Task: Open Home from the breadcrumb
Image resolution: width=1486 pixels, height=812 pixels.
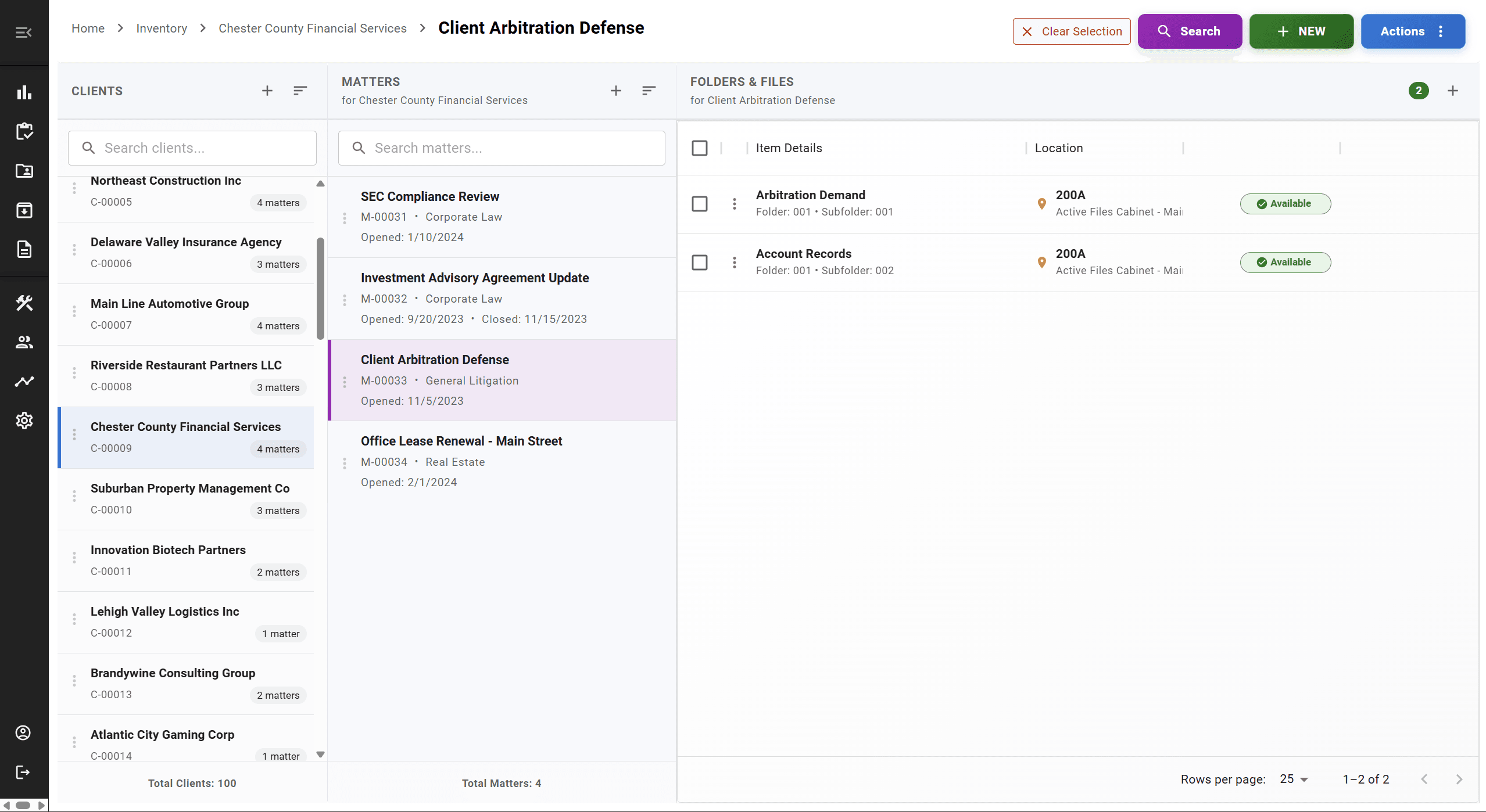Action: point(88,28)
